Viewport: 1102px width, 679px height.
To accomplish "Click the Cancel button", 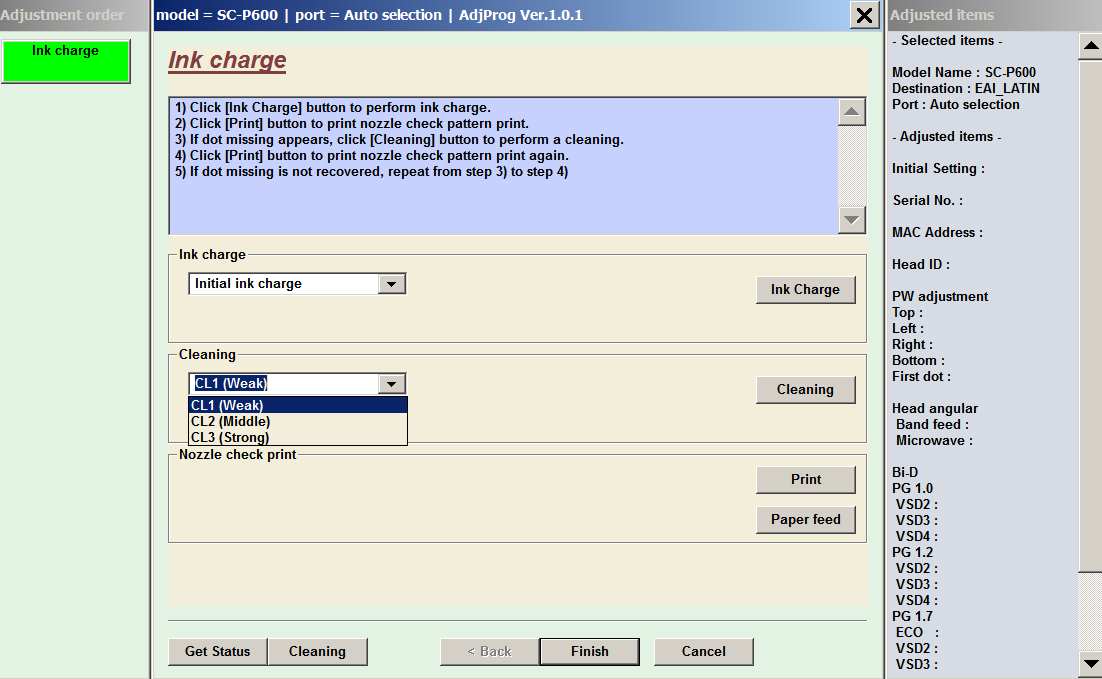I will 704,652.
